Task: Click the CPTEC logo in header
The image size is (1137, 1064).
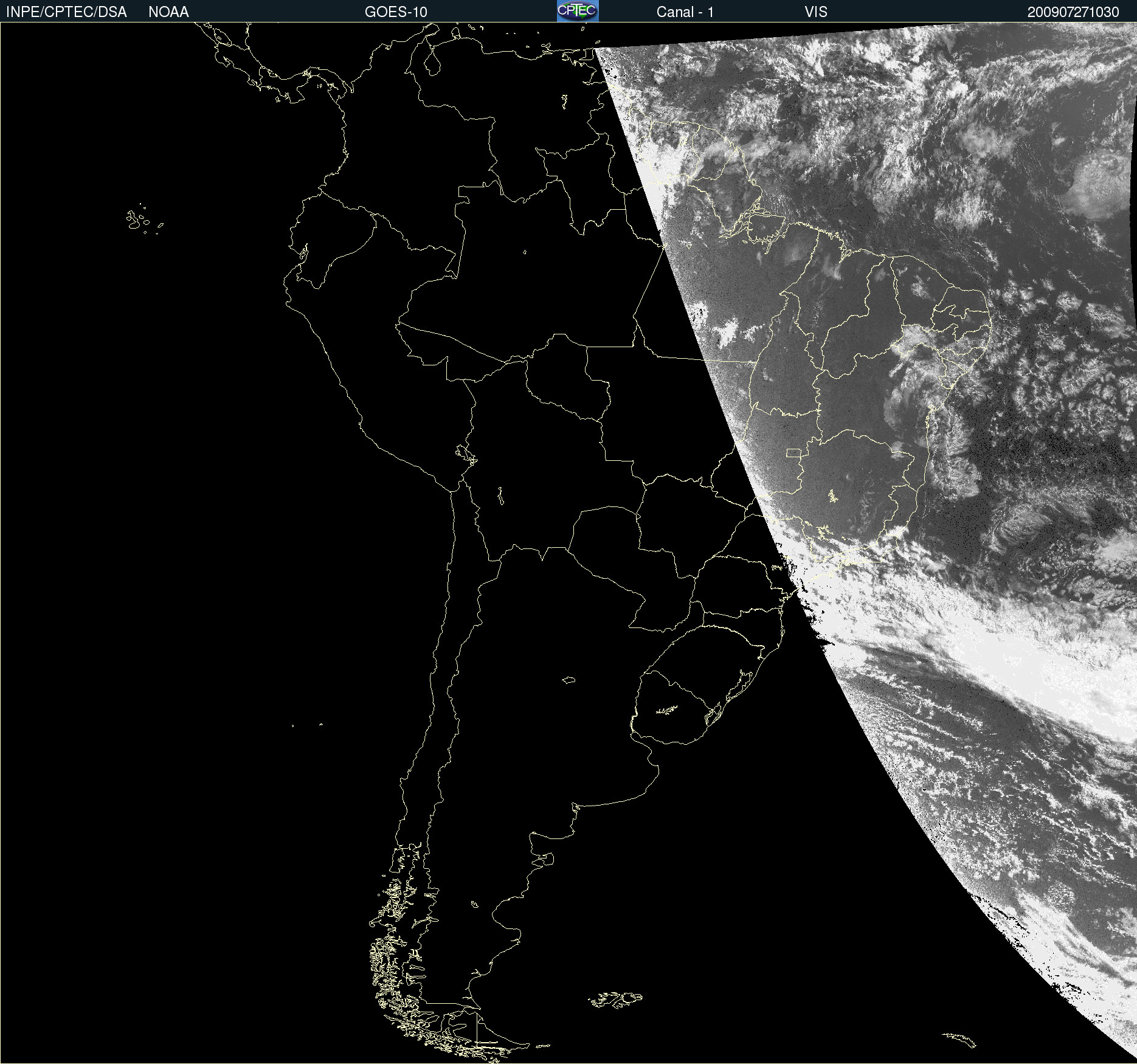Action: pyautogui.click(x=578, y=11)
